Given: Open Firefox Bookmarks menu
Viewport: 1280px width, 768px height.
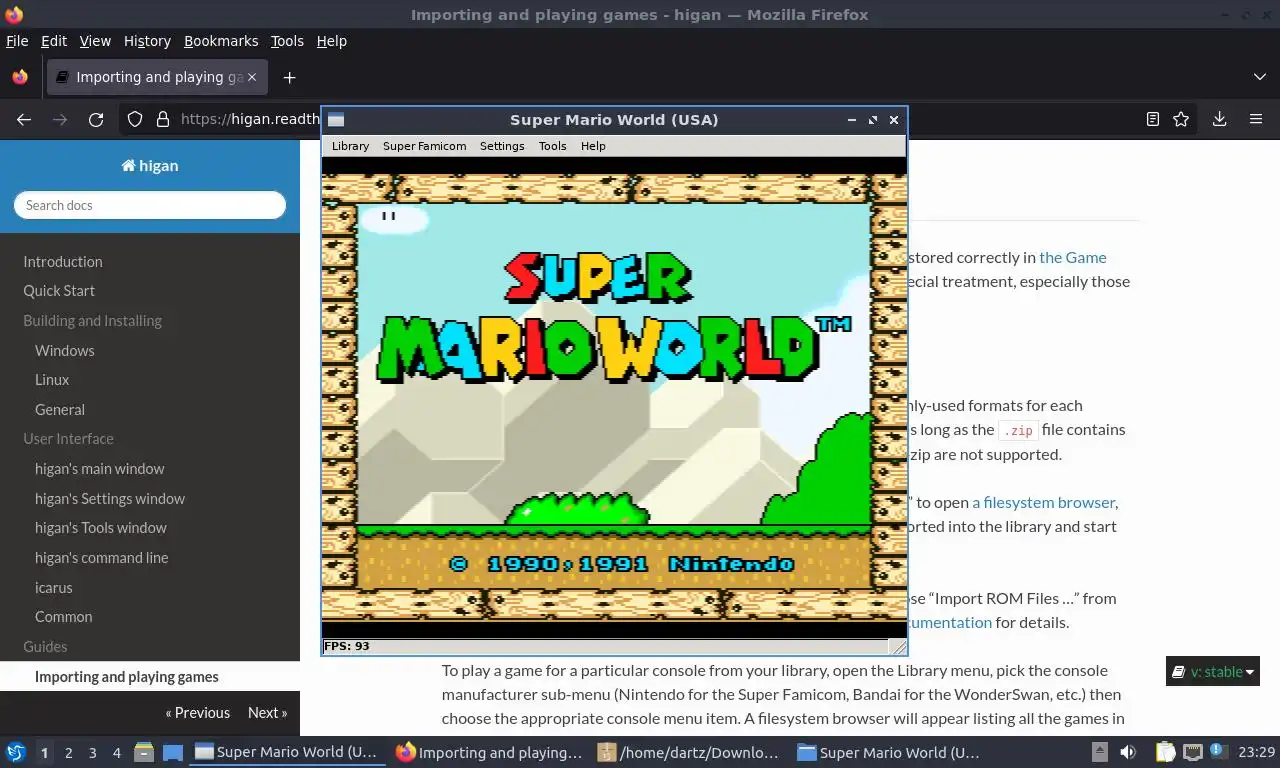Looking at the screenshot, I should pyautogui.click(x=221, y=41).
